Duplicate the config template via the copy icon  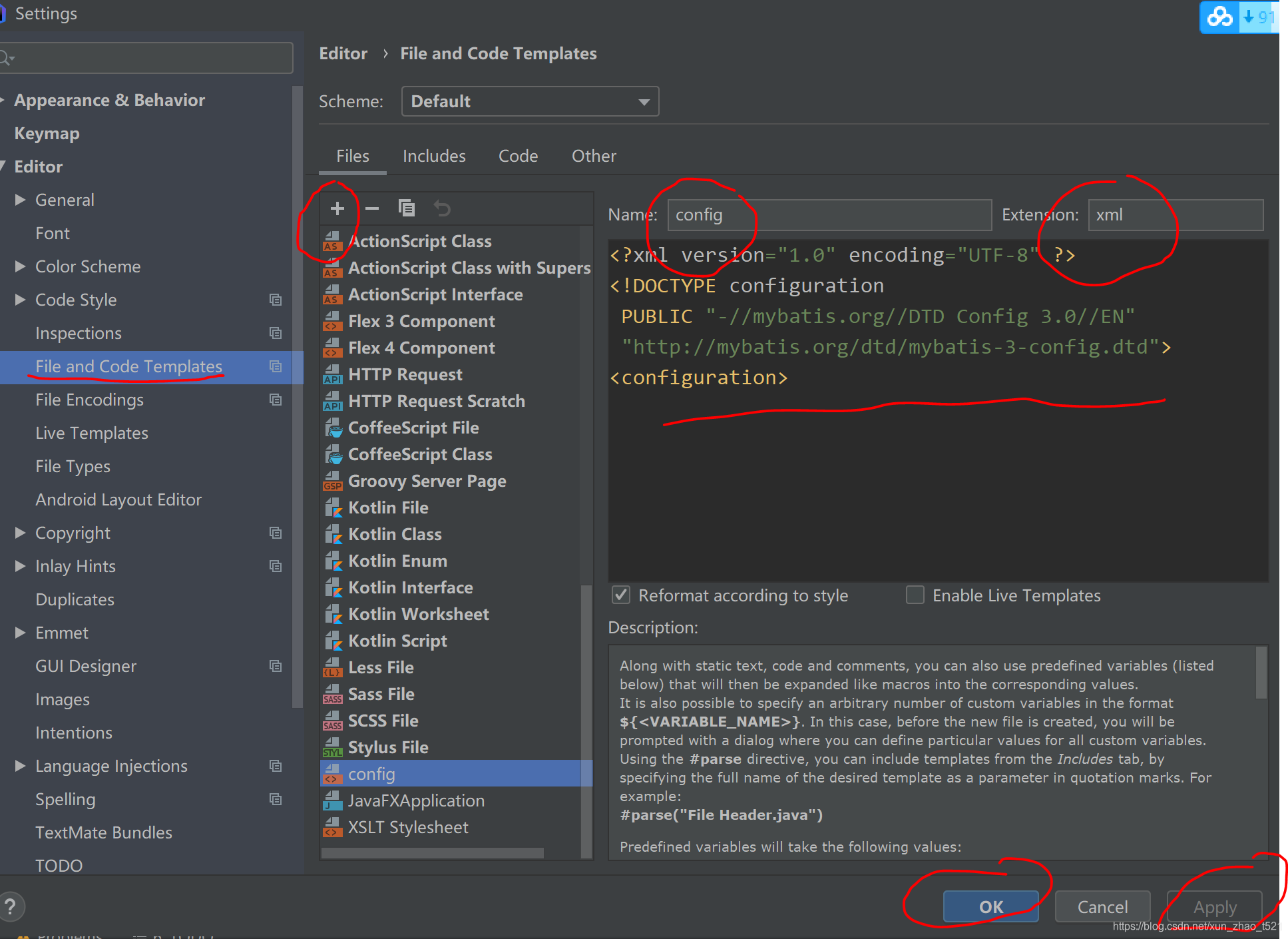click(407, 208)
